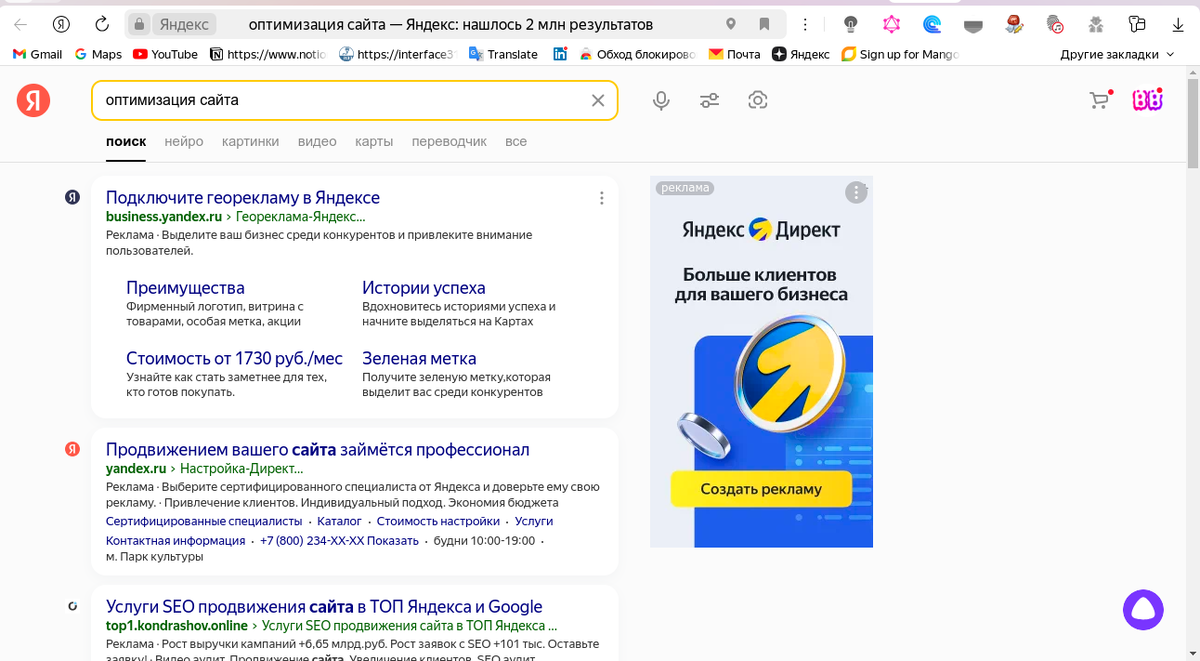Click the tabs collection icon in toolbar
The height and width of the screenshot is (661, 1200).
click(x=1136, y=24)
